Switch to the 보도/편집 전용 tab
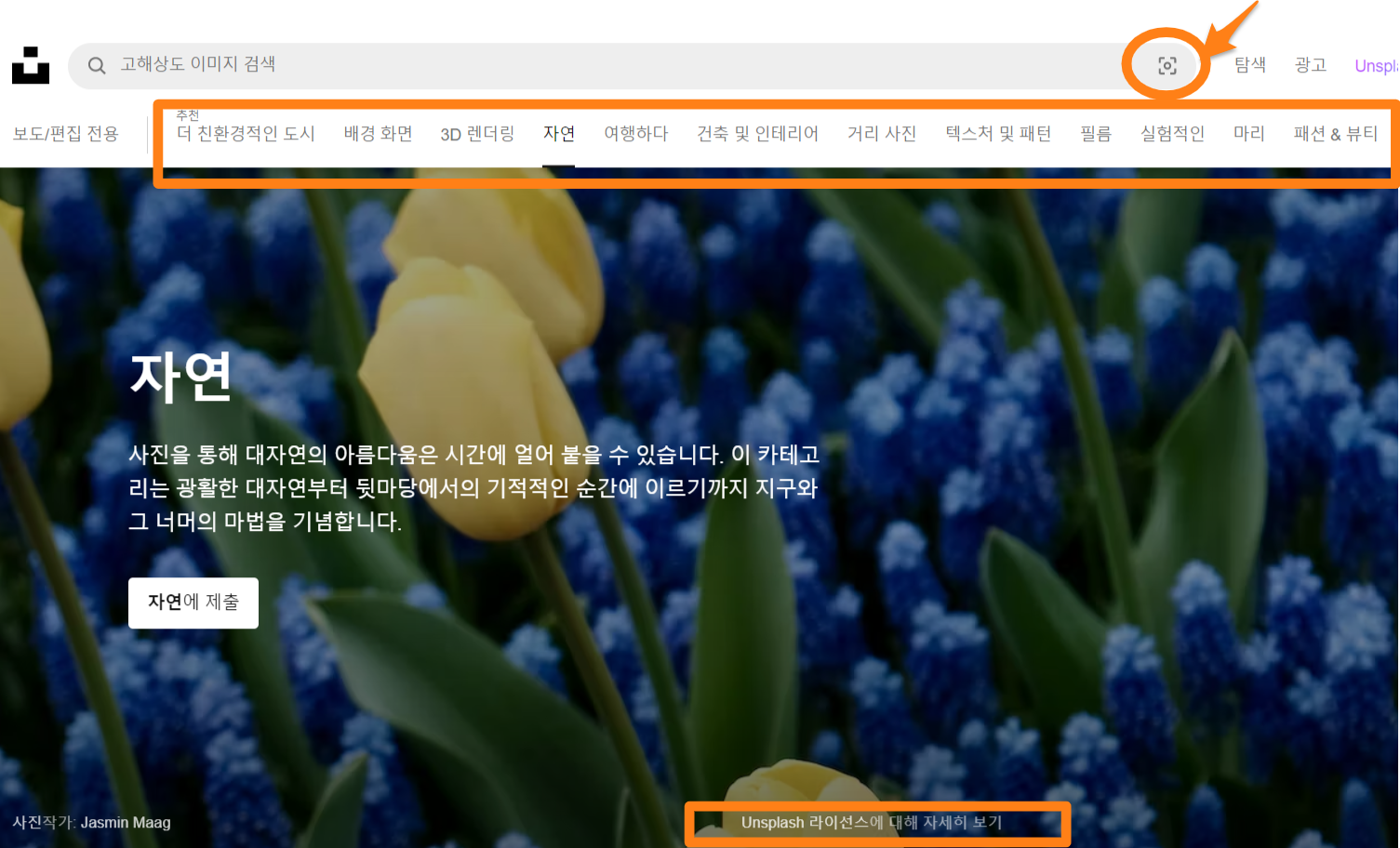The image size is (1400, 848). tap(64, 133)
